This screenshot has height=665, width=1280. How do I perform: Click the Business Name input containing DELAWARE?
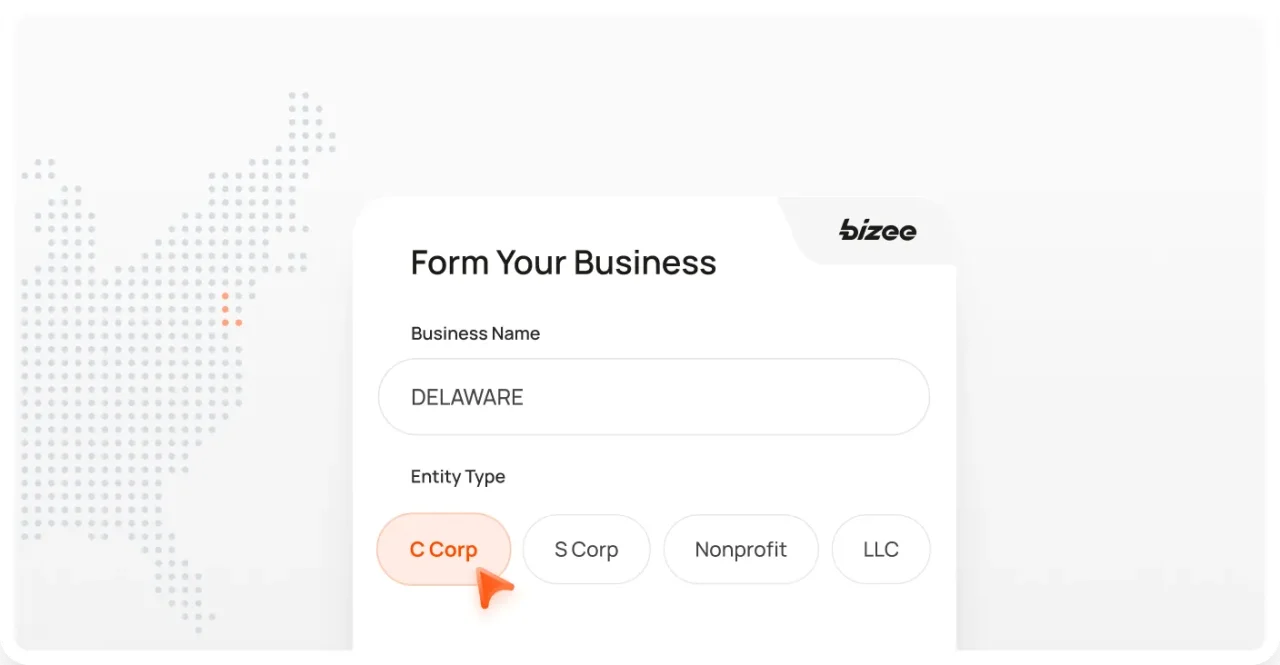pos(654,396)
